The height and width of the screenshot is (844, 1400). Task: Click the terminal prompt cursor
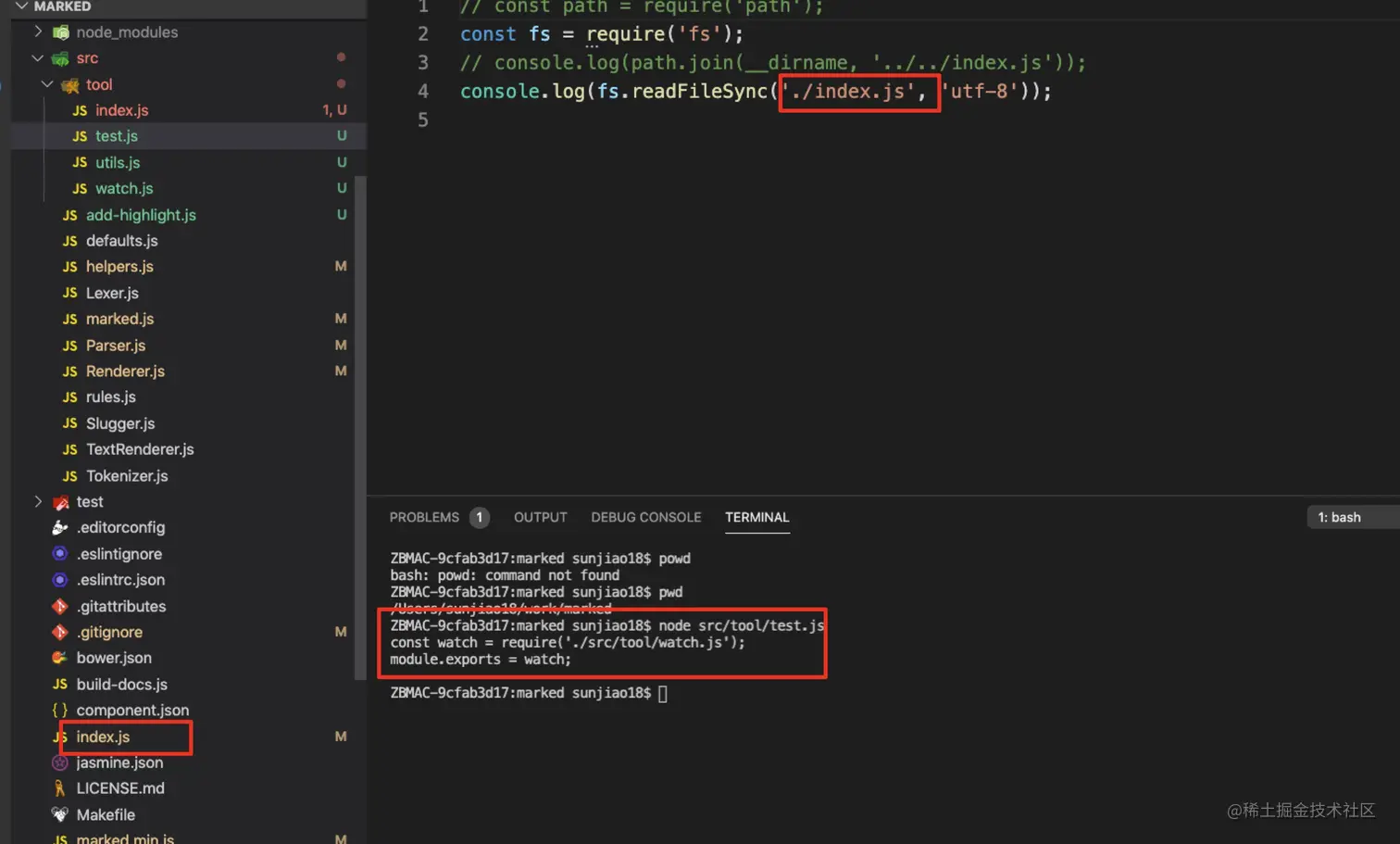click(663, 694)
